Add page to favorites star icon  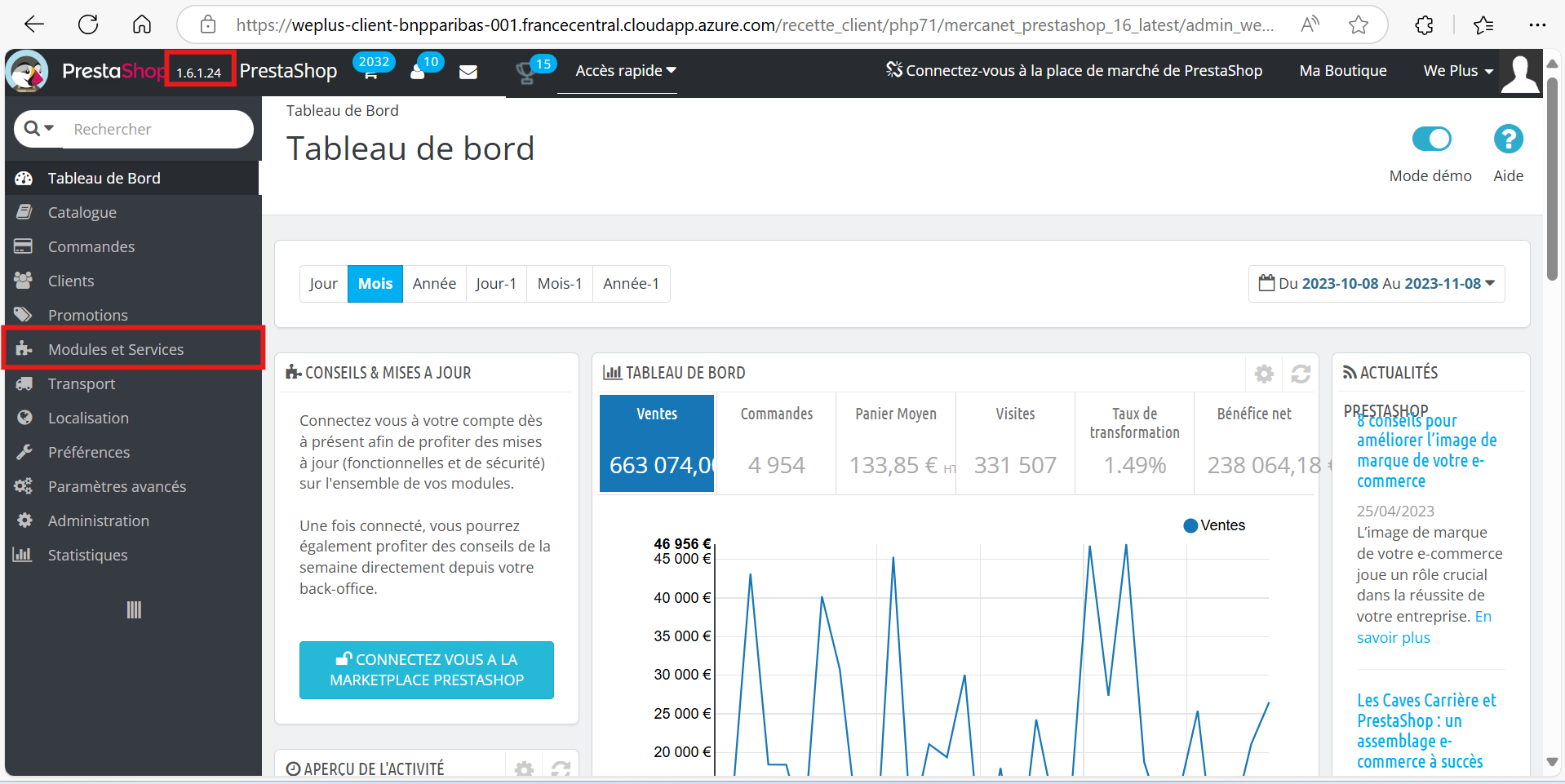point(1359,24)
